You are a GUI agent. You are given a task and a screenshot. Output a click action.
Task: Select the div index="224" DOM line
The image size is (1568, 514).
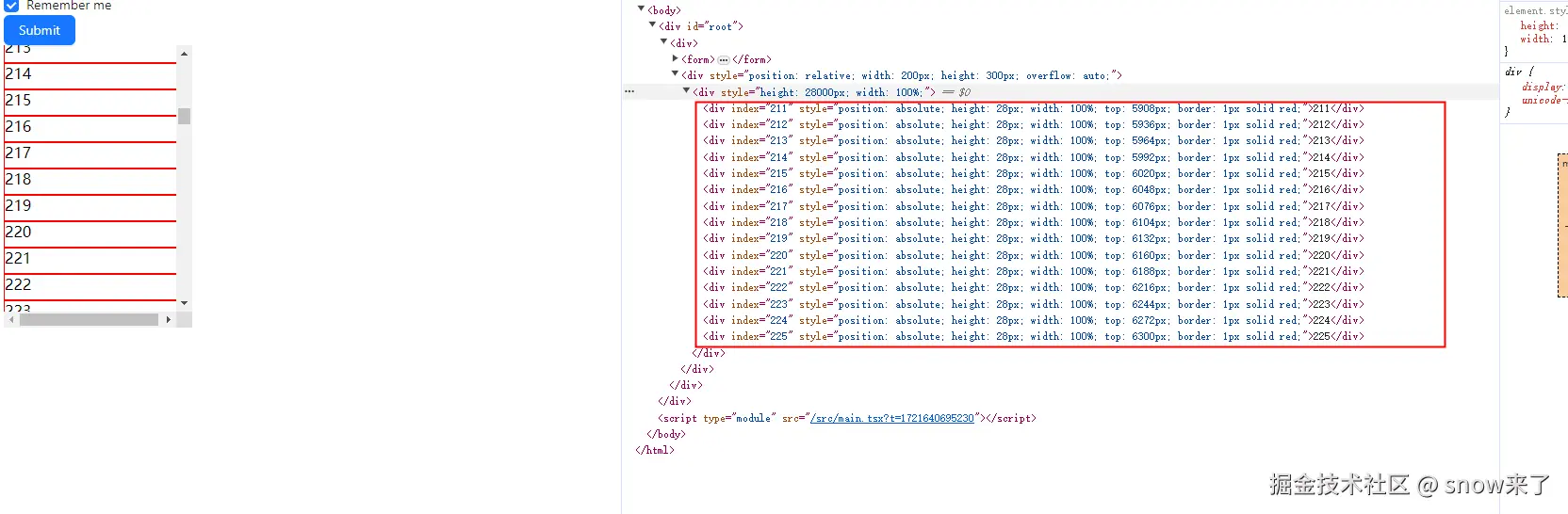1033,320
